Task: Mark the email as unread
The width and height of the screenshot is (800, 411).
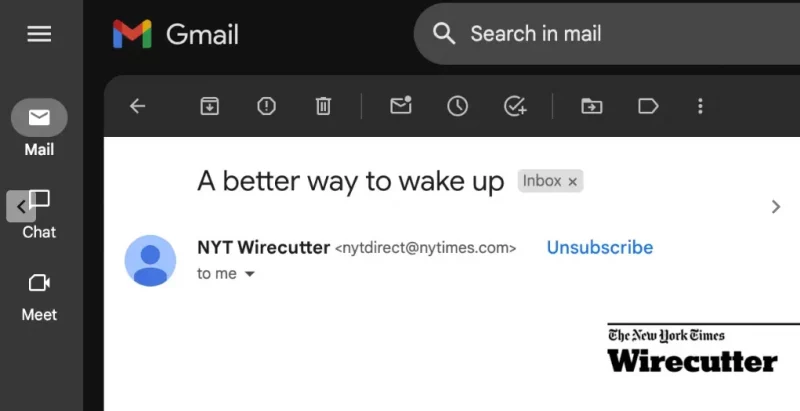Action: (401, 106)
